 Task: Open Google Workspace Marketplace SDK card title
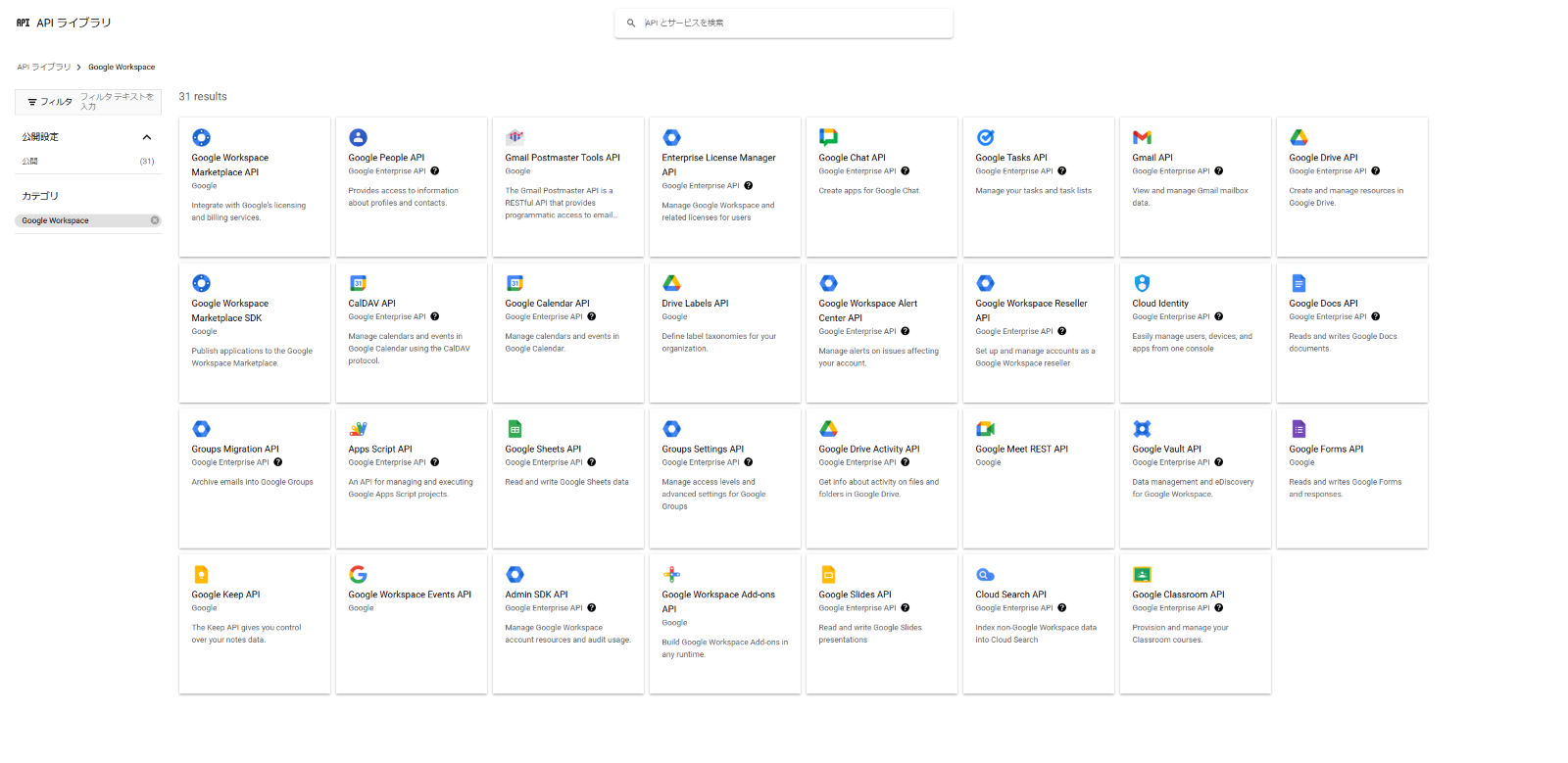click(x=229, y=310)
